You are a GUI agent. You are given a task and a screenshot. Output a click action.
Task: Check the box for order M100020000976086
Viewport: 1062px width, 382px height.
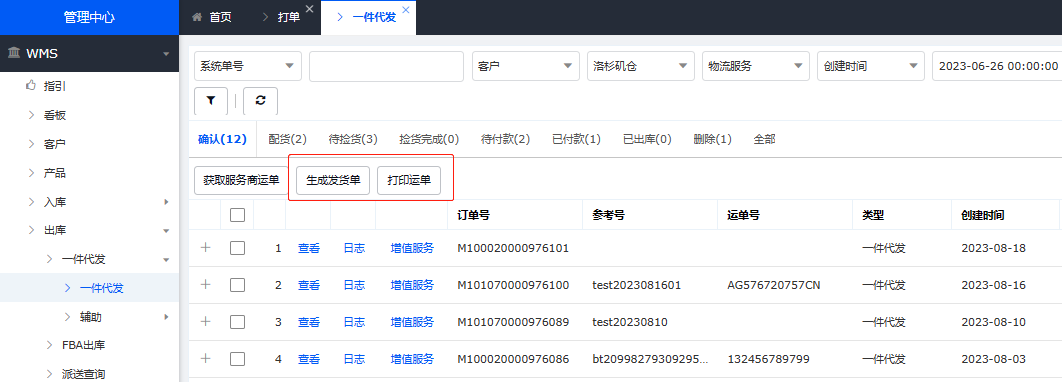(237, 358)
